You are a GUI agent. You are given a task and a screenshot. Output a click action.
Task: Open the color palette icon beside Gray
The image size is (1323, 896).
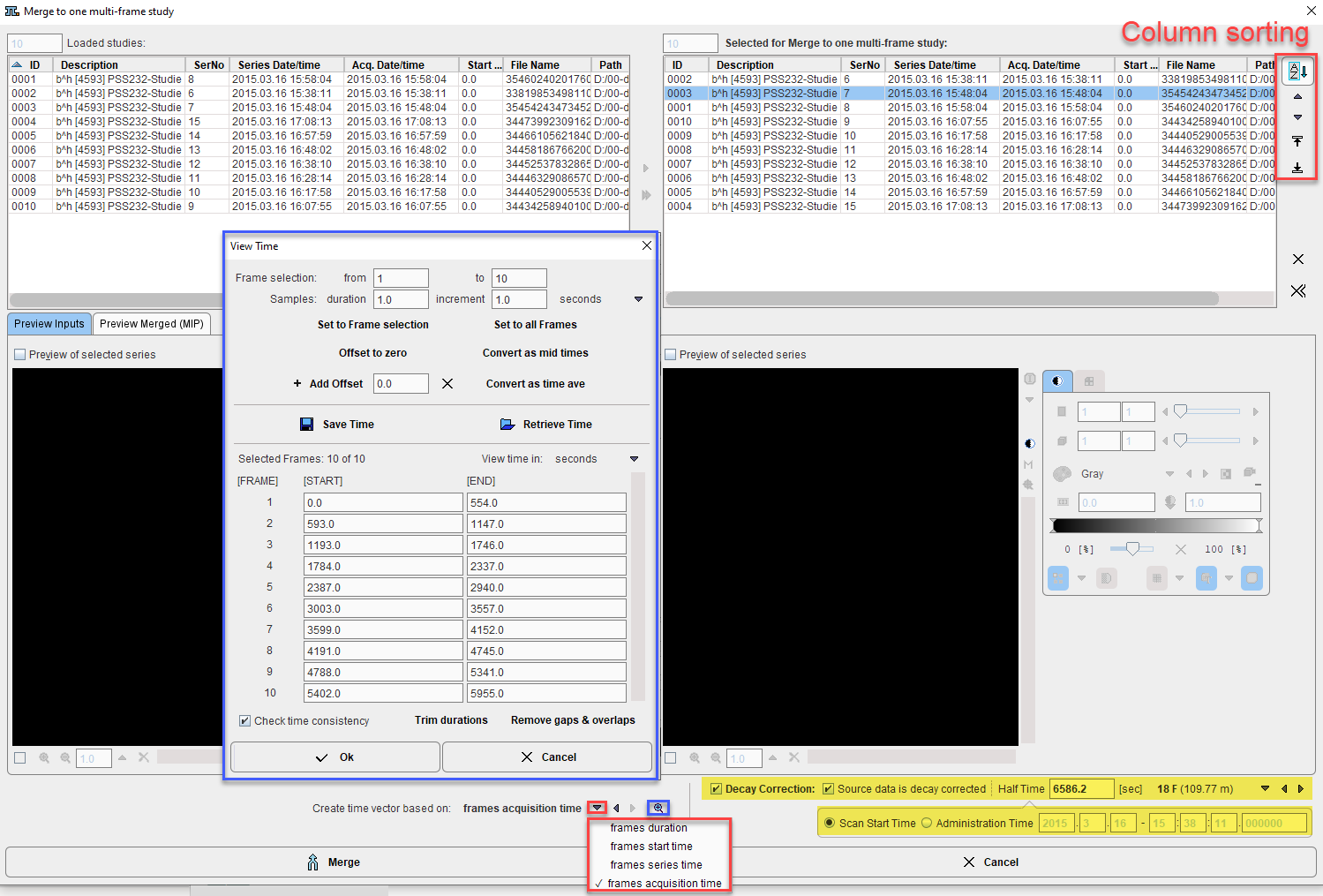1063,474
